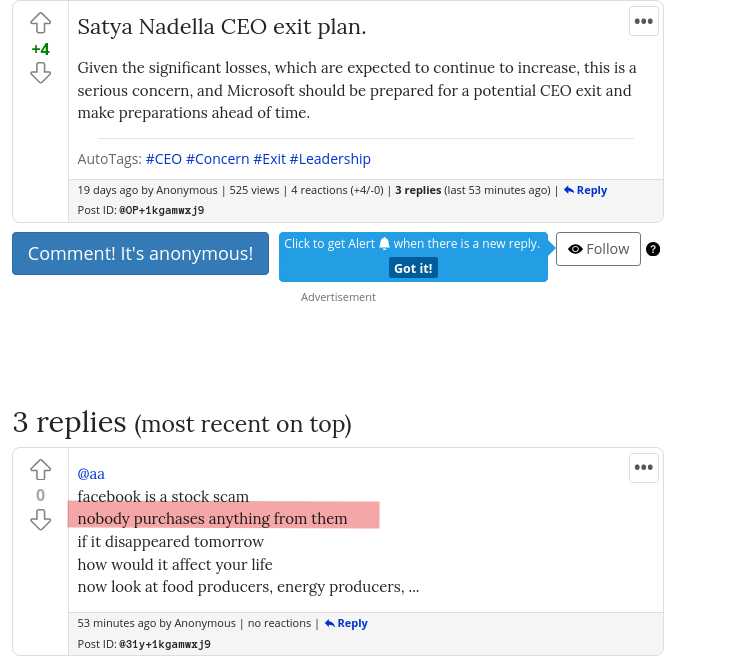Click the @aa mention link
Viewport: 745px width, 657px height.
tap(91, 474)
